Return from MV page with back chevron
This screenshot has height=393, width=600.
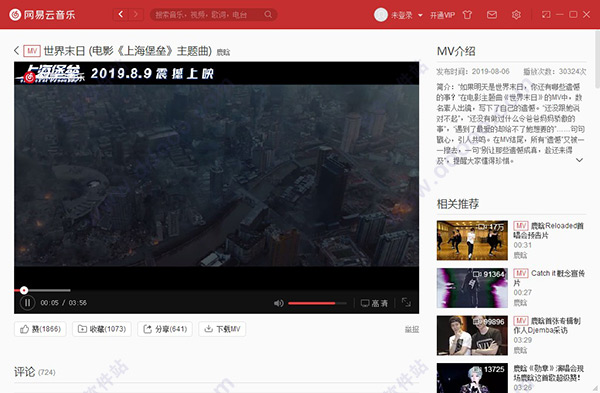pos(16,51)
